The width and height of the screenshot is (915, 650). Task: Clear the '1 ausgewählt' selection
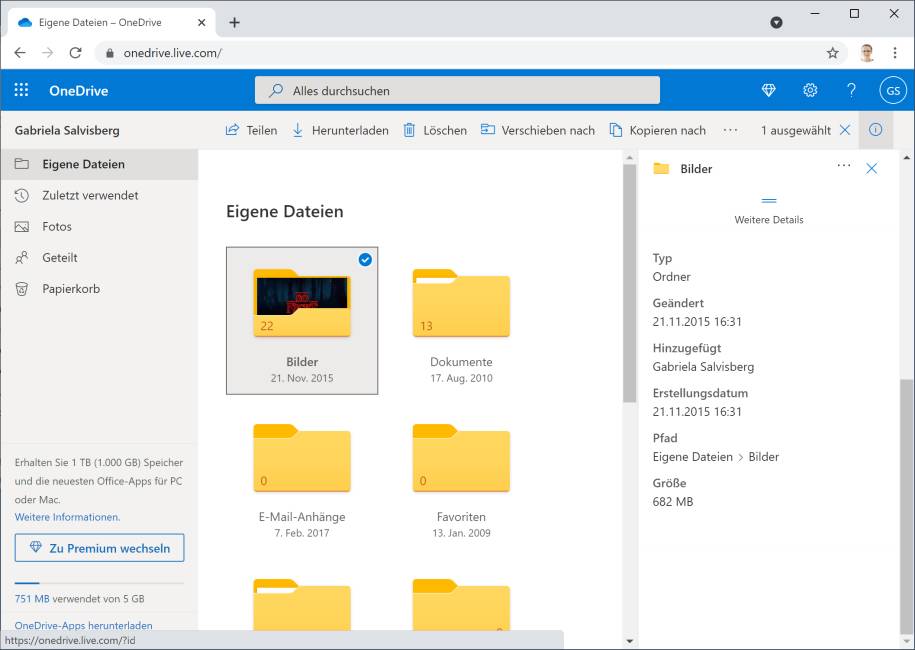pos(845,130)
